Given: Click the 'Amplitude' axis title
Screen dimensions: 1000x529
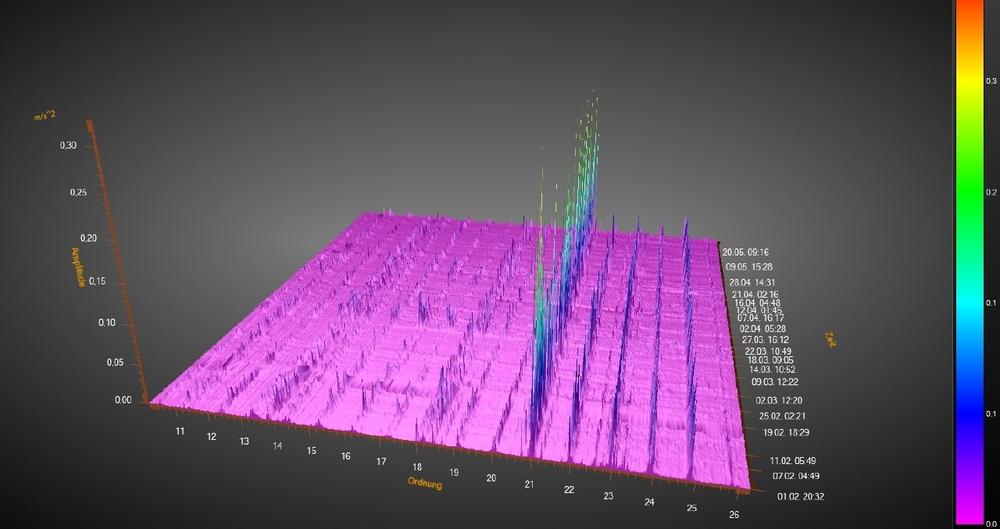Looking at the screenshot, I should 78,267.
